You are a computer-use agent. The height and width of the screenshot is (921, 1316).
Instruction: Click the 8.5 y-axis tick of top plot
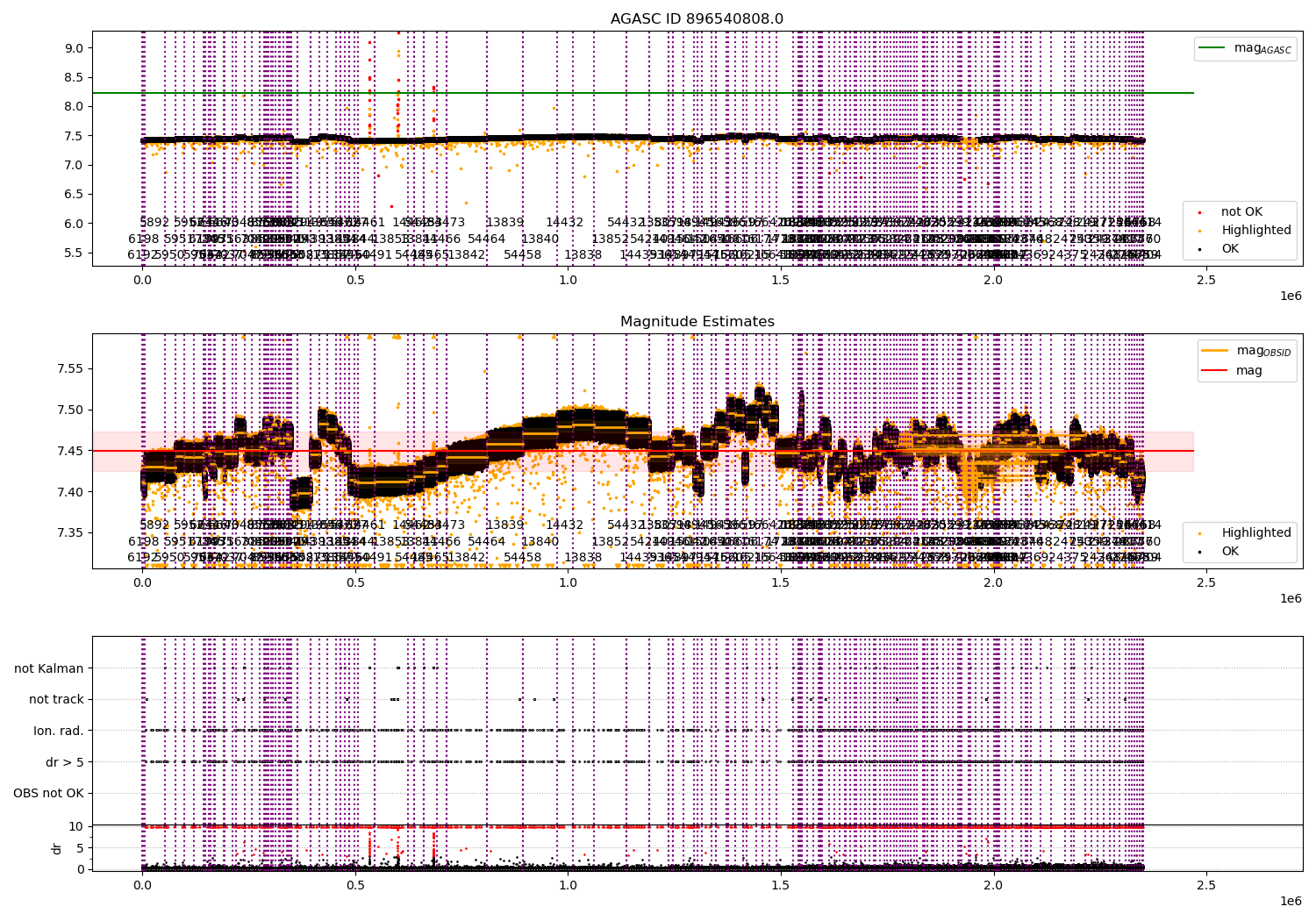[75, 77]
